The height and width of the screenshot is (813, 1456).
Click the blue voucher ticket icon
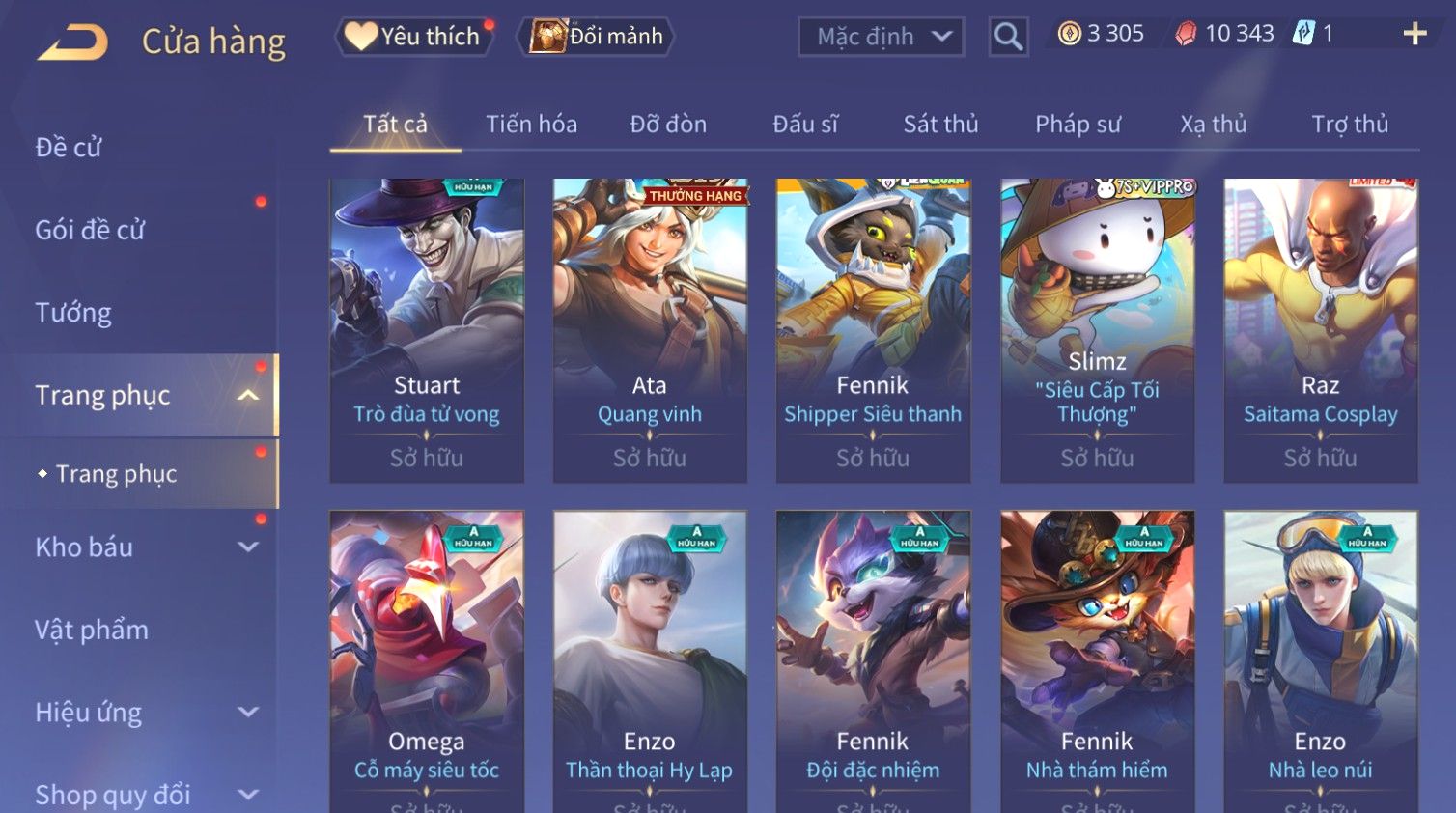tap(1303, 34)
